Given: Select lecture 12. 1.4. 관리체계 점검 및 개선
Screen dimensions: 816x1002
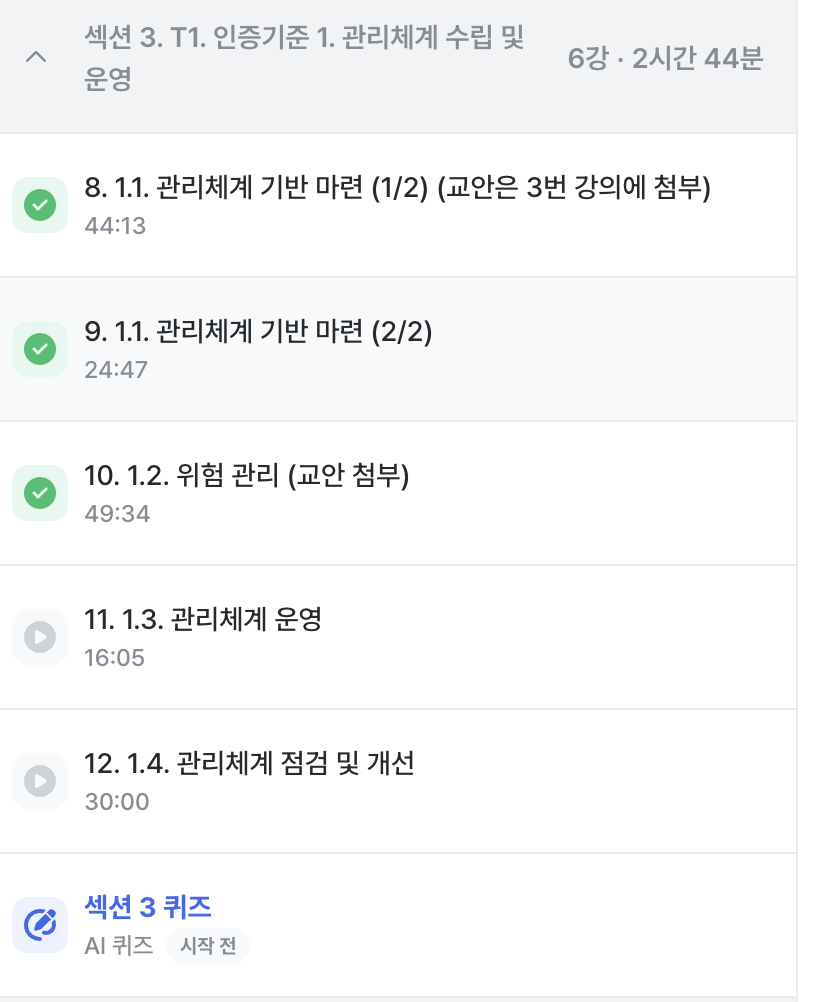Looking at the screenshot, I should [249, 764].
